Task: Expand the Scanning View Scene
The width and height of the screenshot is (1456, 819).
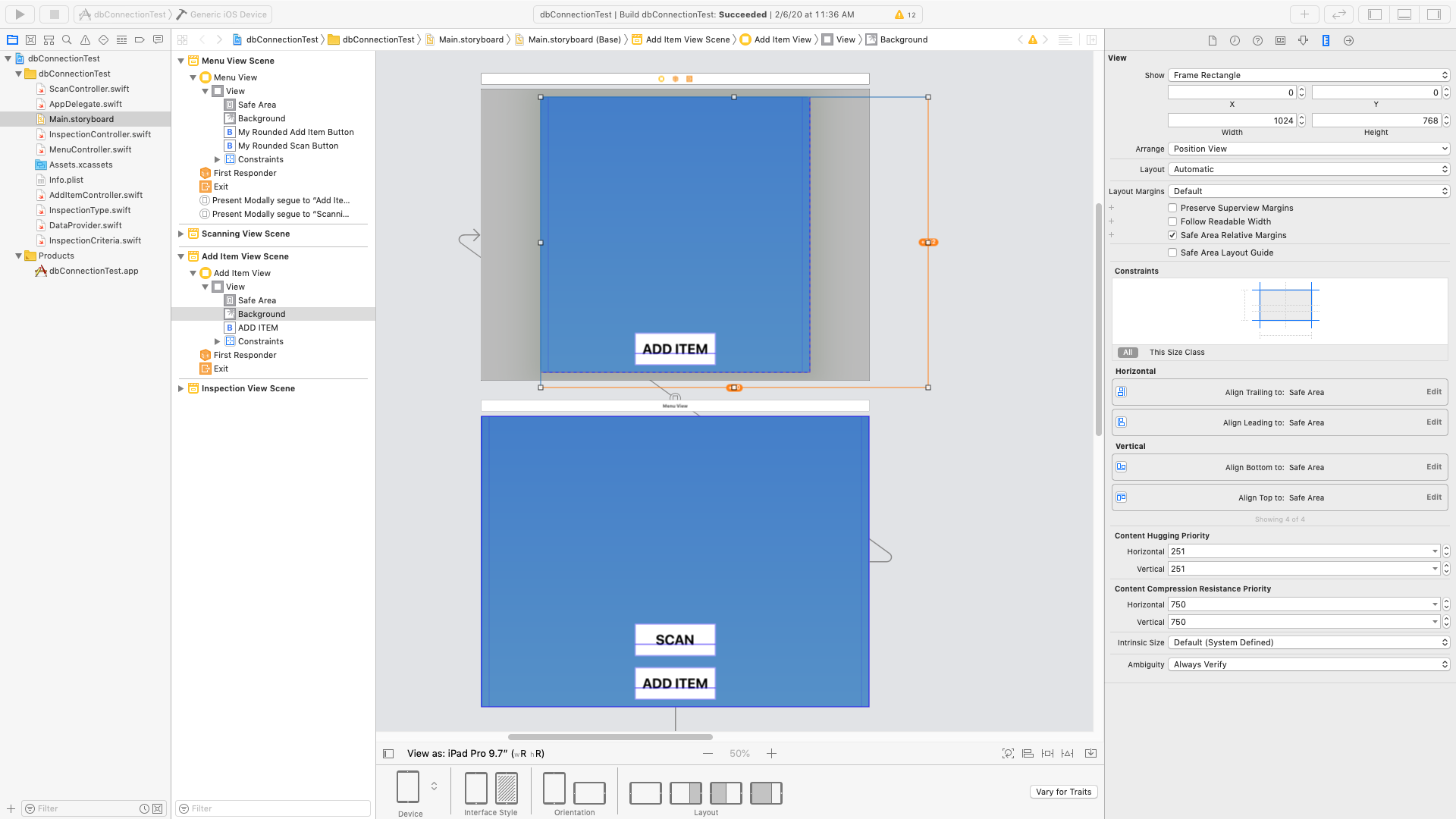Action: (180, 234)
